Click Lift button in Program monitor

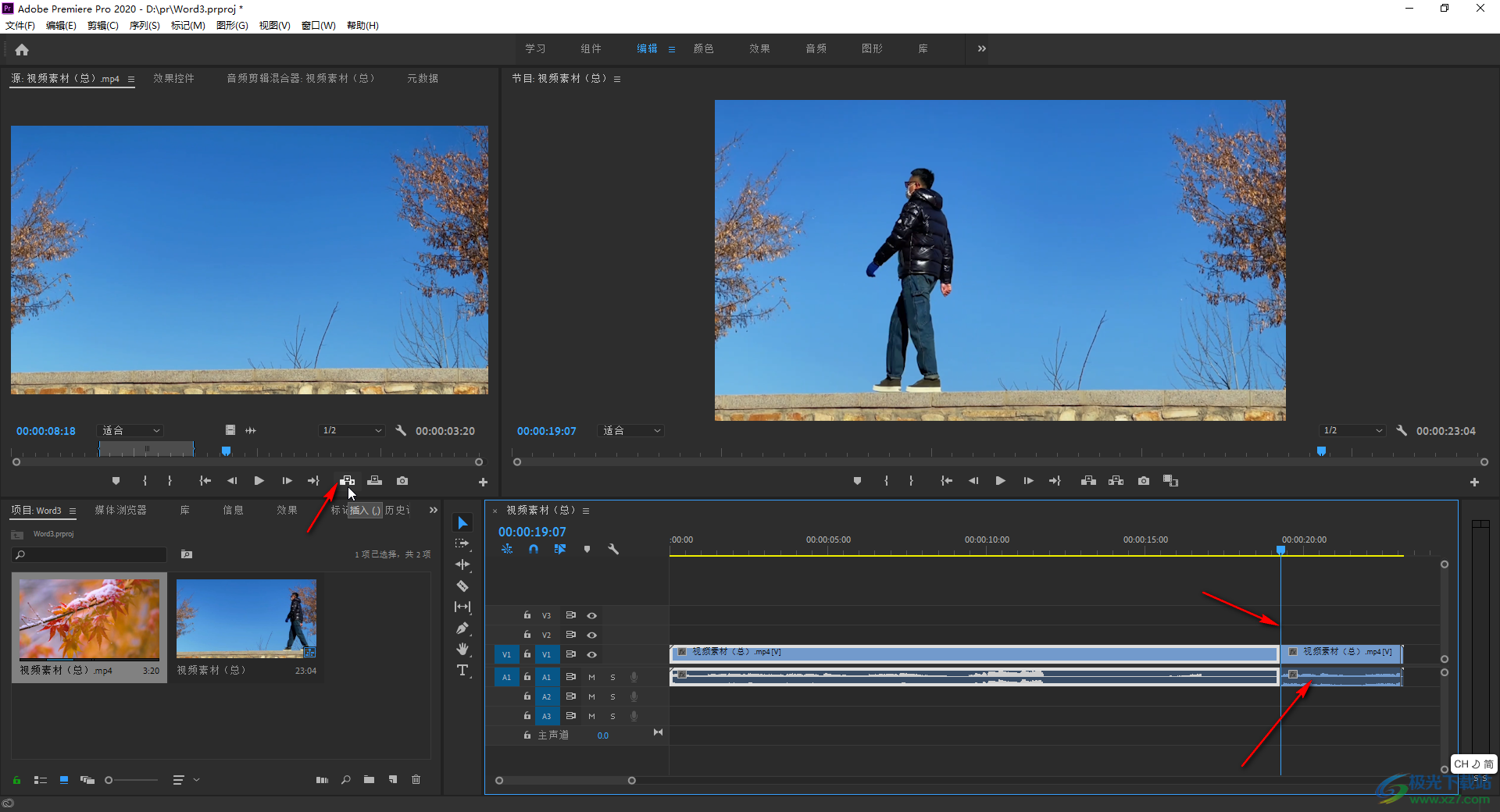coord(1088,481)
